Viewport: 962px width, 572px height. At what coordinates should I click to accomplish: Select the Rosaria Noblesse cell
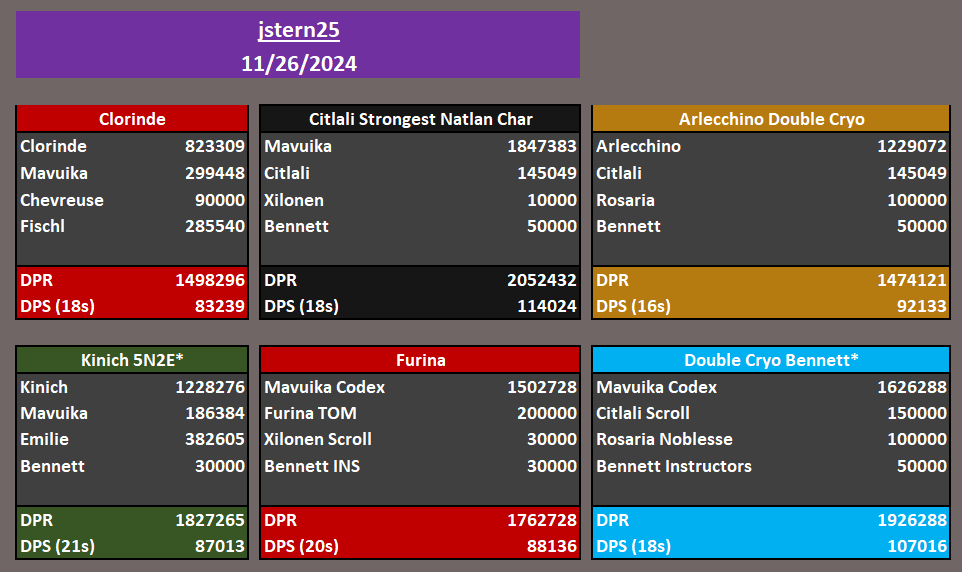pyautogui.click(x=664, y=440)
